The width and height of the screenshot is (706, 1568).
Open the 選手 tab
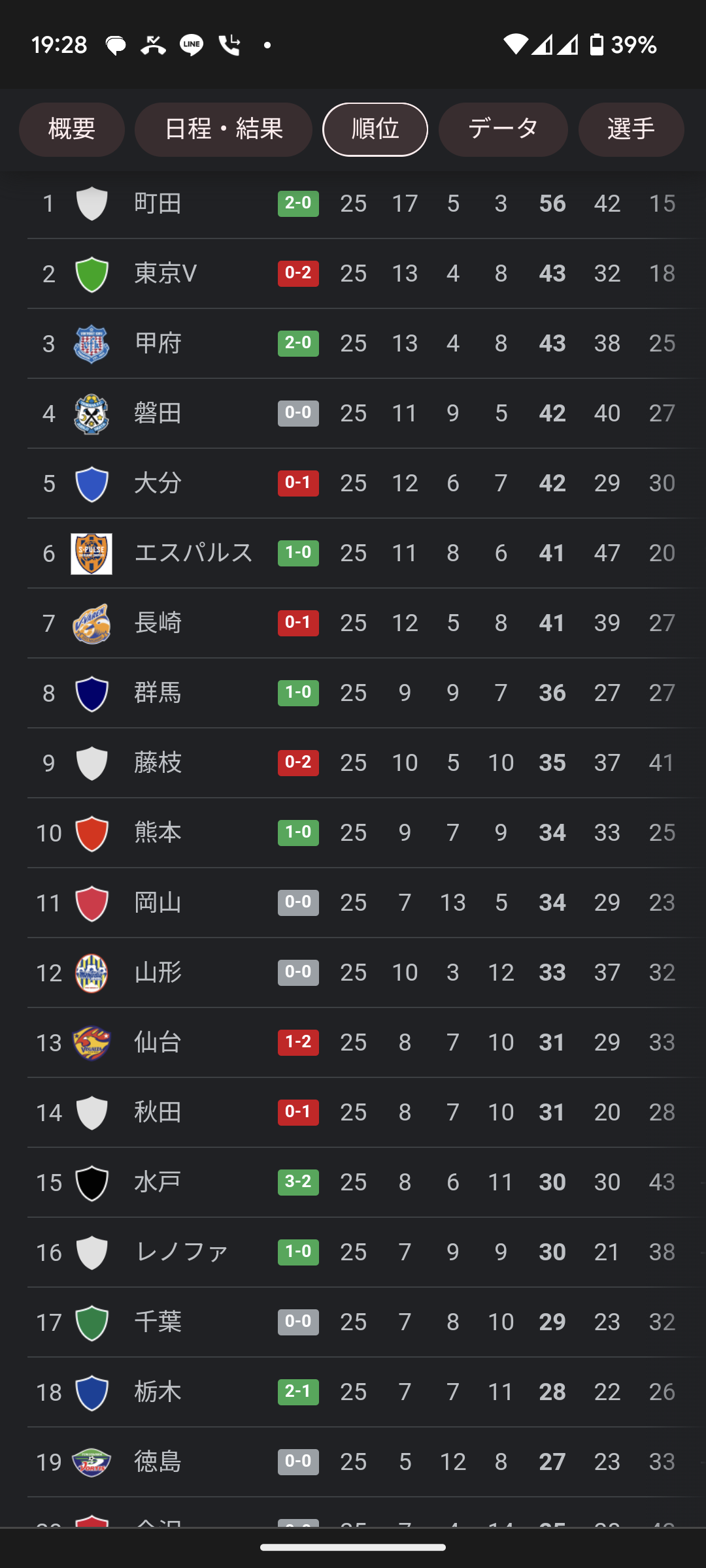tap(631, 129)
